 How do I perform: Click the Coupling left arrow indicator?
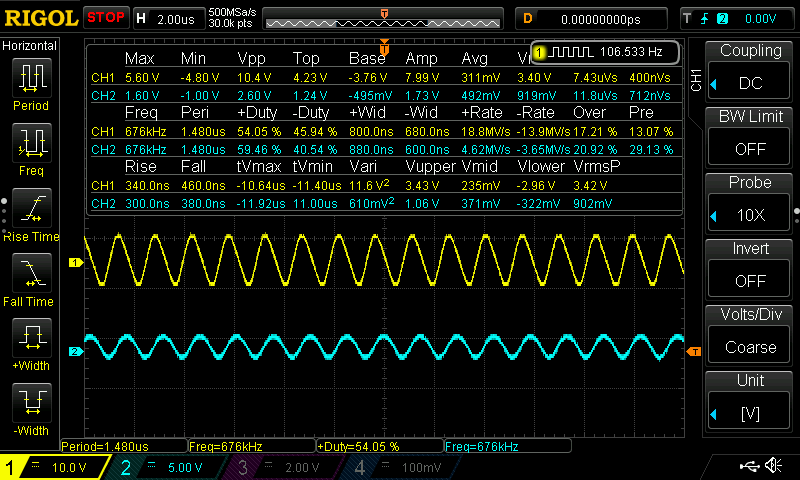pyautogui.click(x=714, y=84)
